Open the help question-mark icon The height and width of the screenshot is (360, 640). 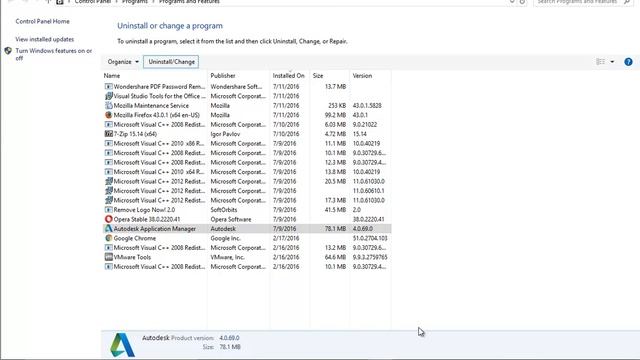(628, 62)
